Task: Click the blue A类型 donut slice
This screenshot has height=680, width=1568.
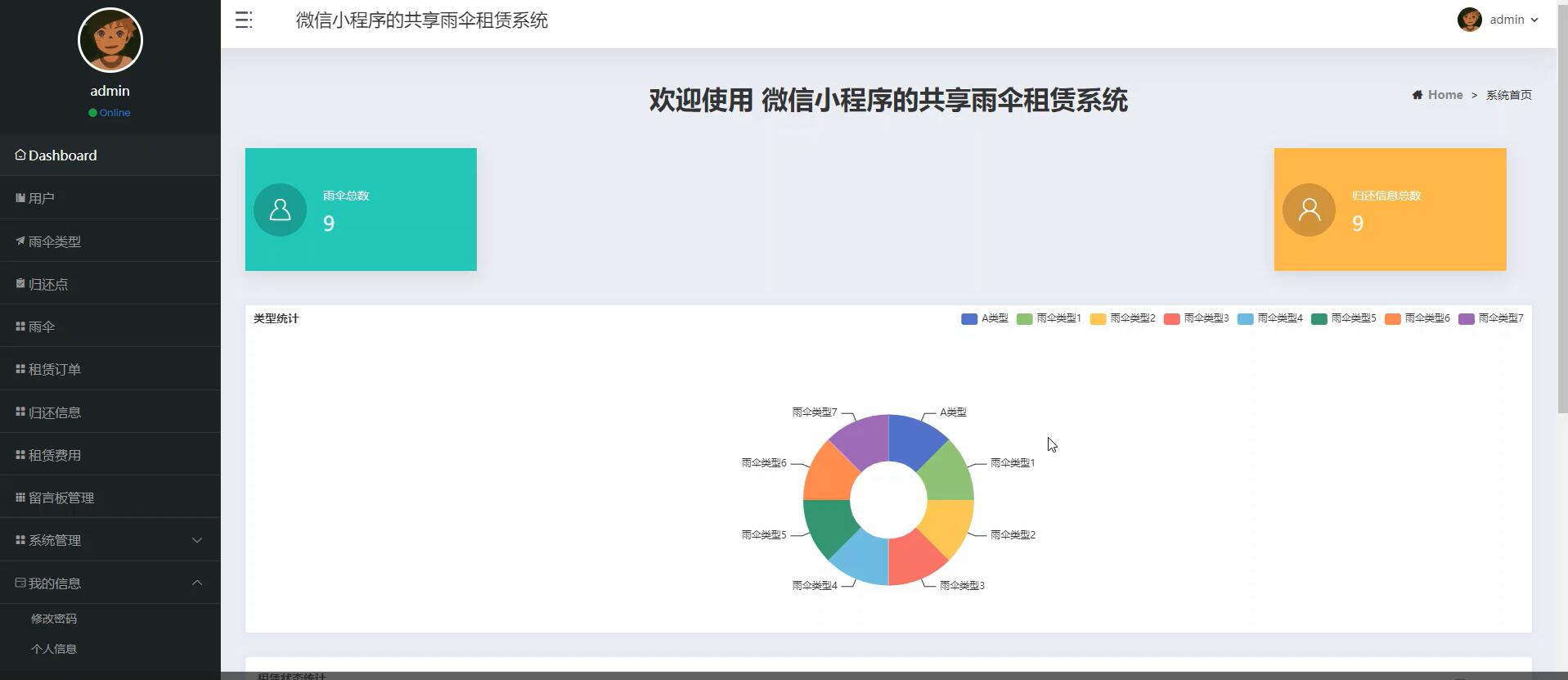Action: point(913,443)
